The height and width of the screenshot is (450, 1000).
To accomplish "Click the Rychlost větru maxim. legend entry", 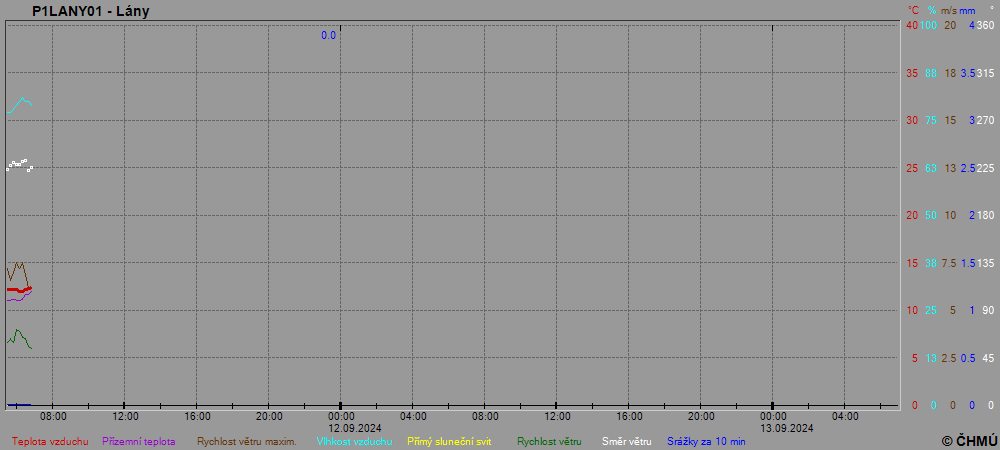I will [x=246, y=441].
